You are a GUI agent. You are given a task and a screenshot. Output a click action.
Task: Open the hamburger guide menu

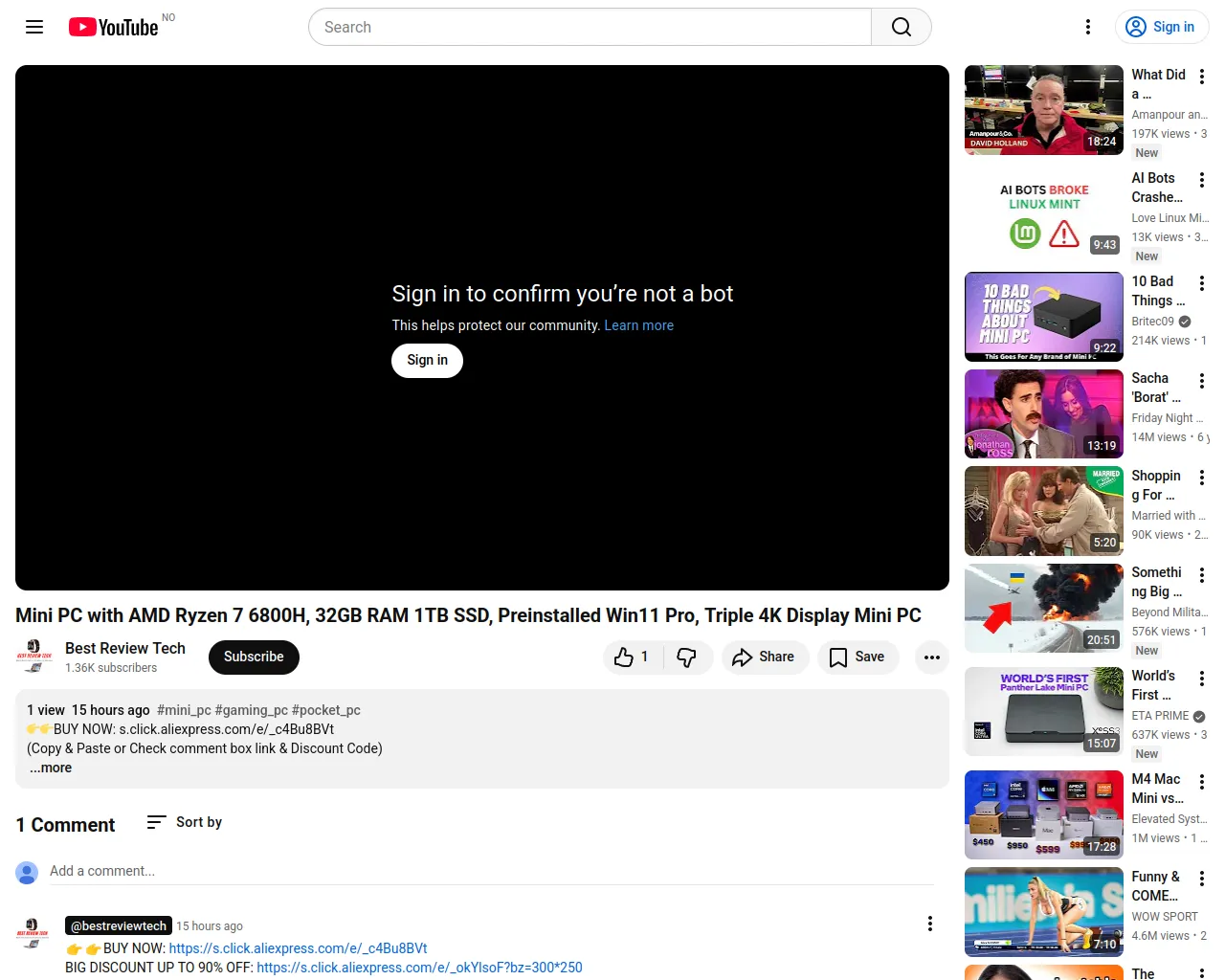(34, 27)
